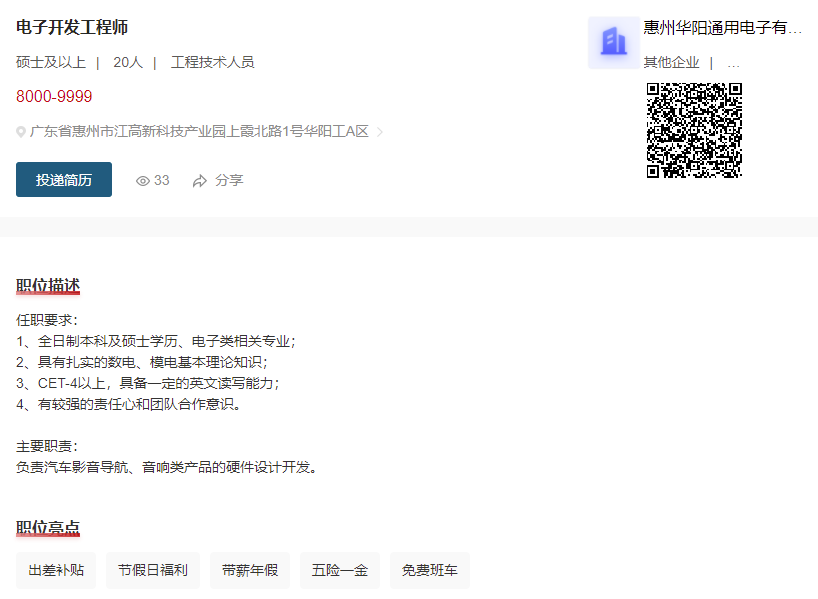Viewport: 818px width, 599px height.
Task: Click the 职位描述 section heading
Action: click(x=48, y=286)
